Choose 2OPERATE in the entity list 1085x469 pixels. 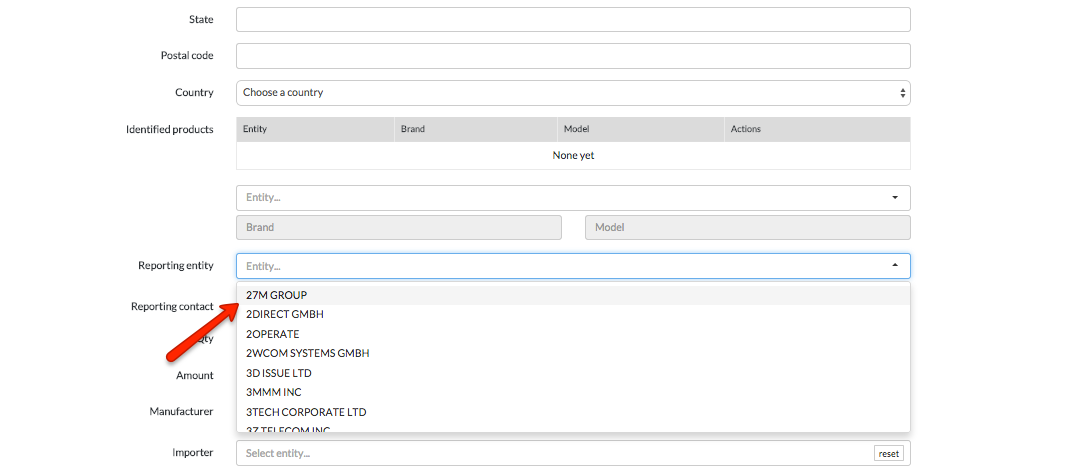click(272, 334)
